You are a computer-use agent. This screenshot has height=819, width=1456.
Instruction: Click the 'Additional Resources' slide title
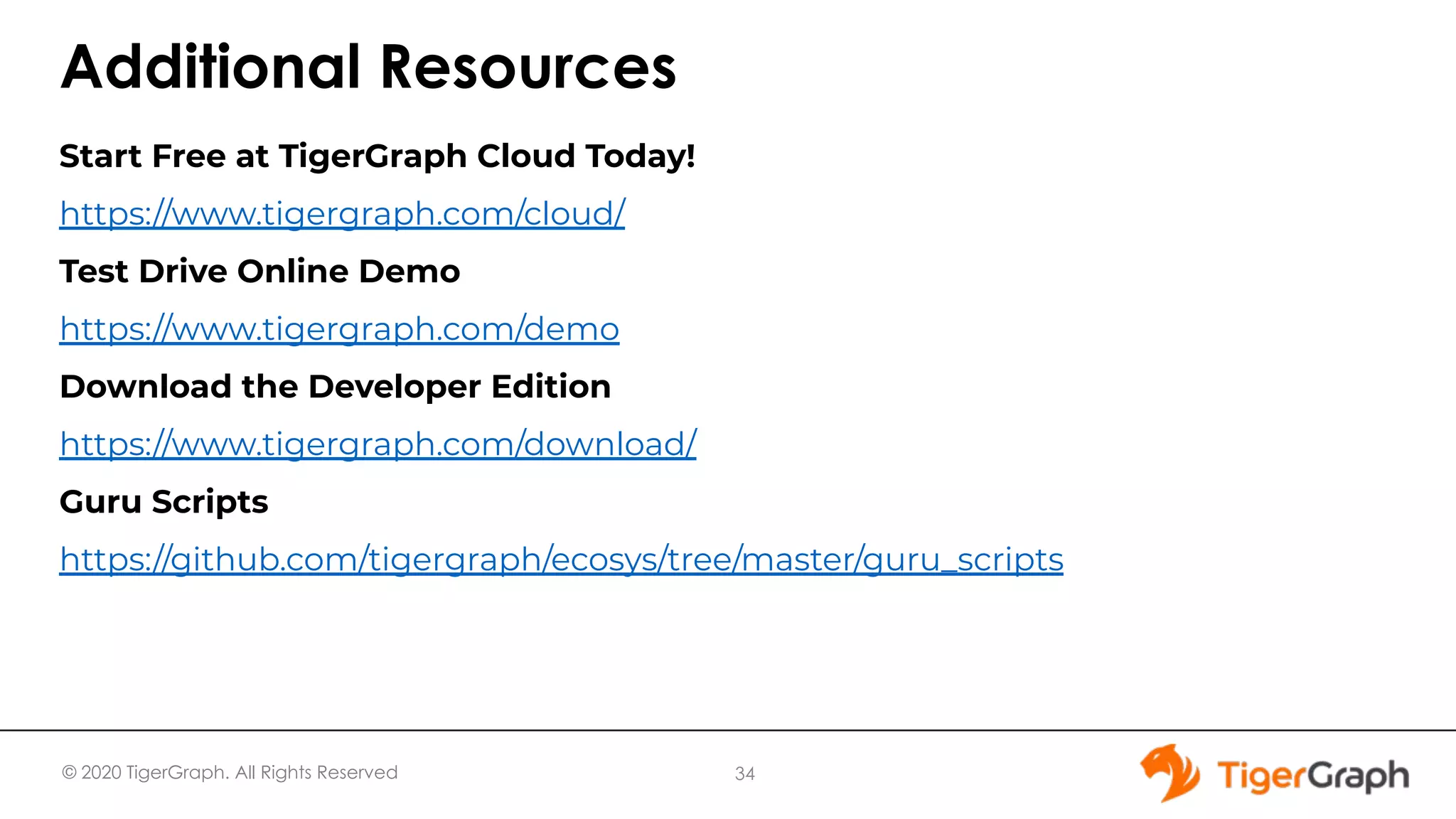pos(368,67)
